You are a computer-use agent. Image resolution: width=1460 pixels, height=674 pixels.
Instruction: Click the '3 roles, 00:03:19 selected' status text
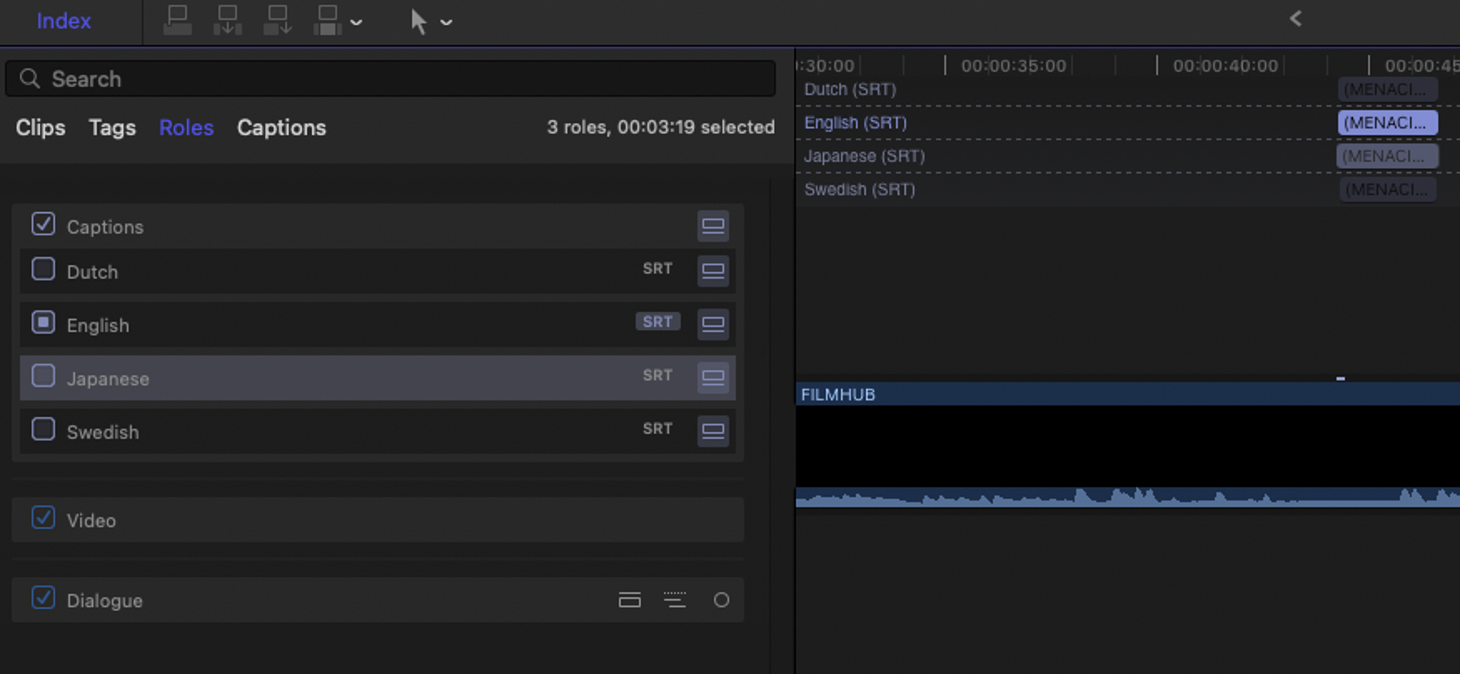(x=661, y=127)
